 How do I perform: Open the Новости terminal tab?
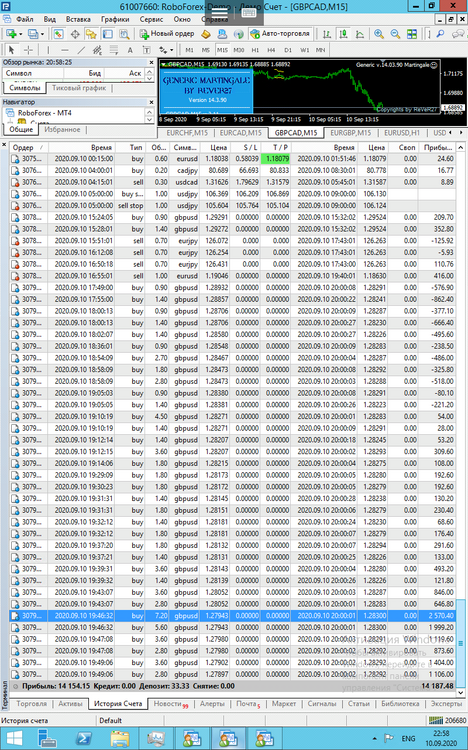coord(171,704)
